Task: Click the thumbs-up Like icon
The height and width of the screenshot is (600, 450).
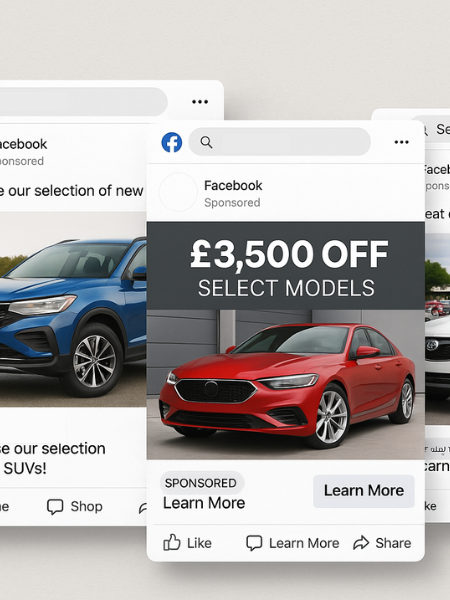Action: [172, 542]
